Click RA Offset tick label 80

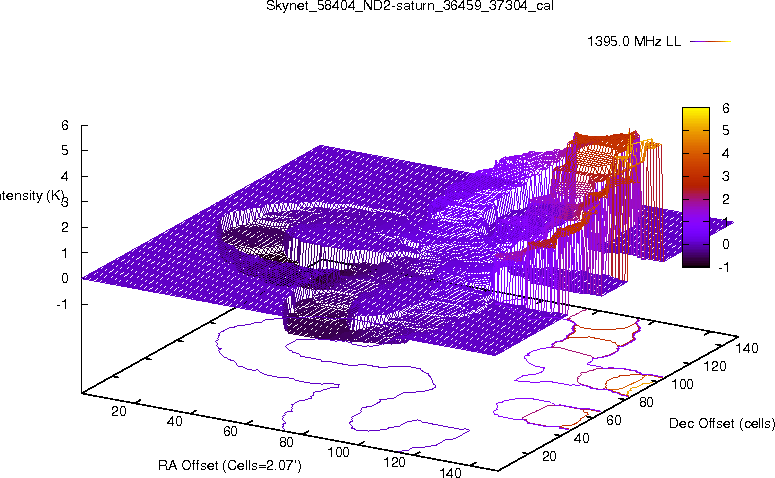coord(286,442)
